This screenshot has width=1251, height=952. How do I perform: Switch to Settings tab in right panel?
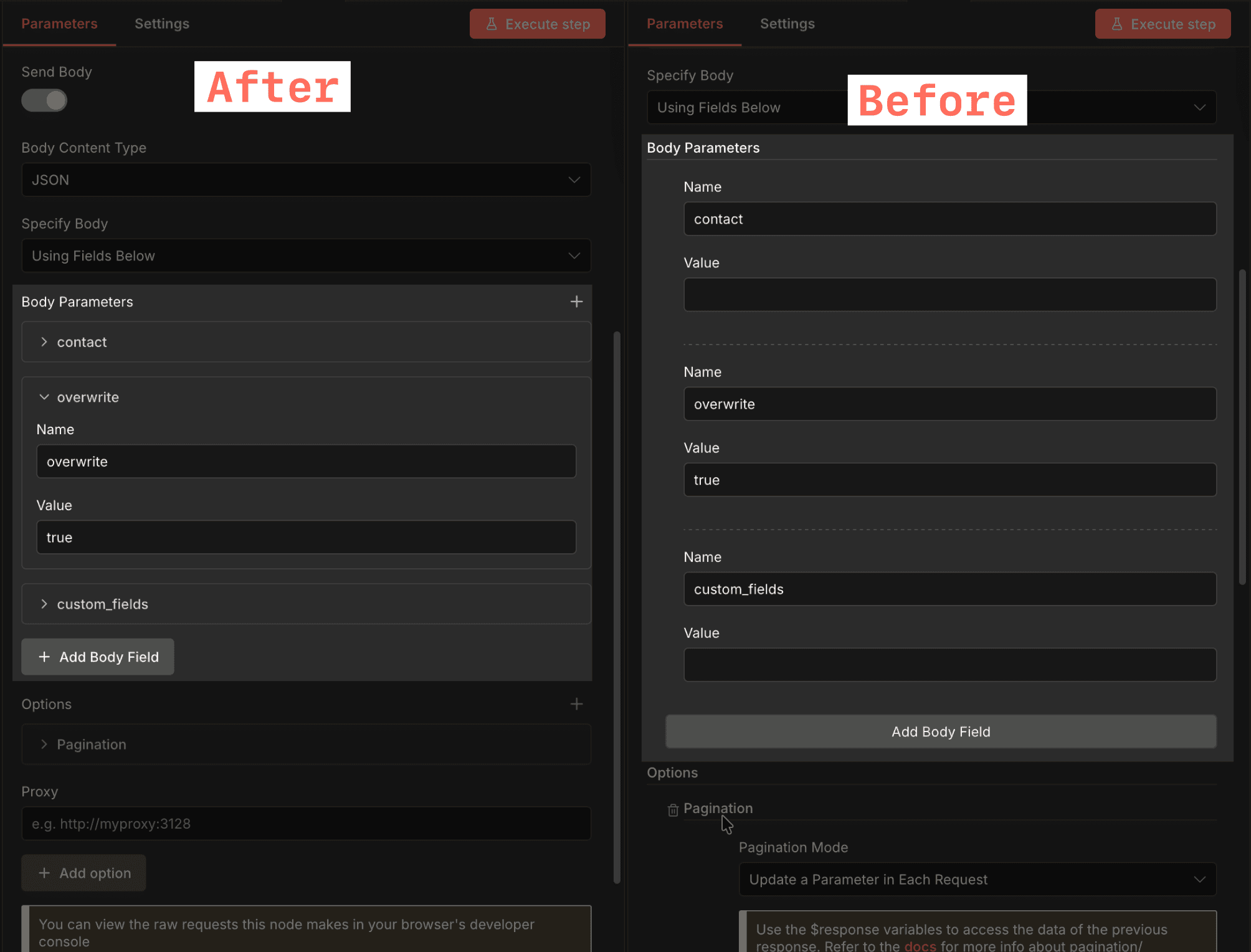(x=787, y=24)
